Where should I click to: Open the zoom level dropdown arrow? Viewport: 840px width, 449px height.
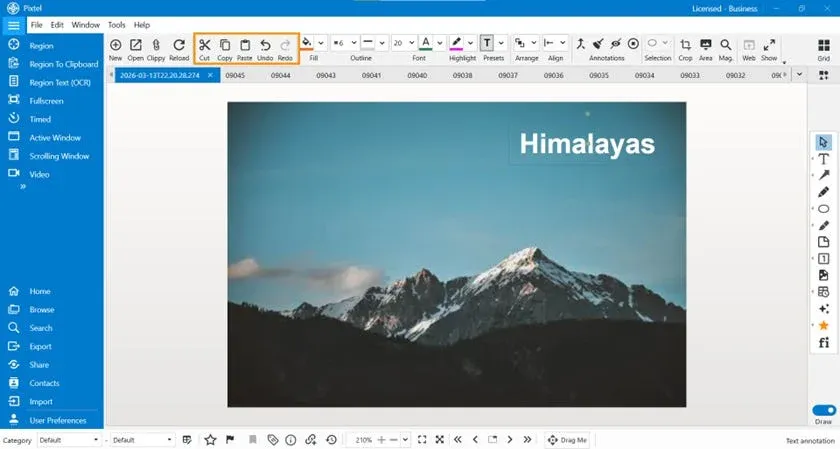pyautogui.click(x=406, y=440)
